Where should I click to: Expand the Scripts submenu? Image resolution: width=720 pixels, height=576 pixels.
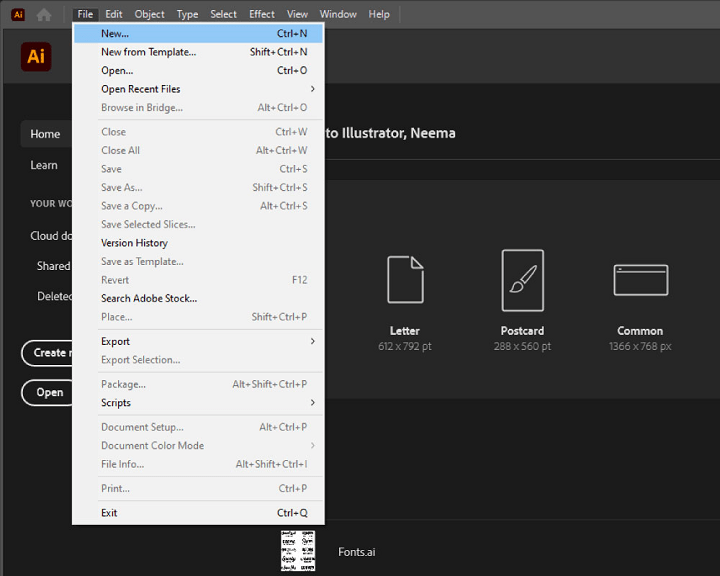coord(198,402)
